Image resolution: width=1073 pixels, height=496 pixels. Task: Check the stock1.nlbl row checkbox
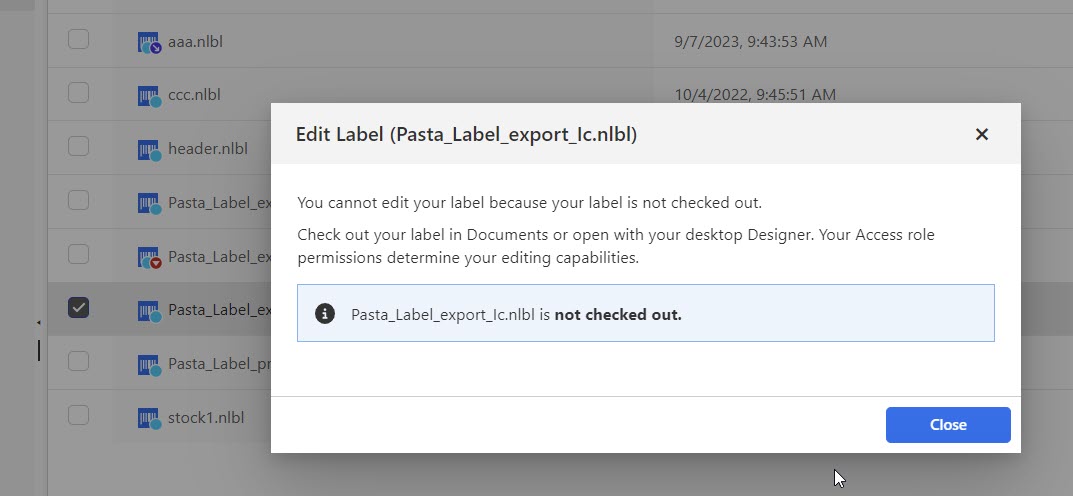click(78, 414)
